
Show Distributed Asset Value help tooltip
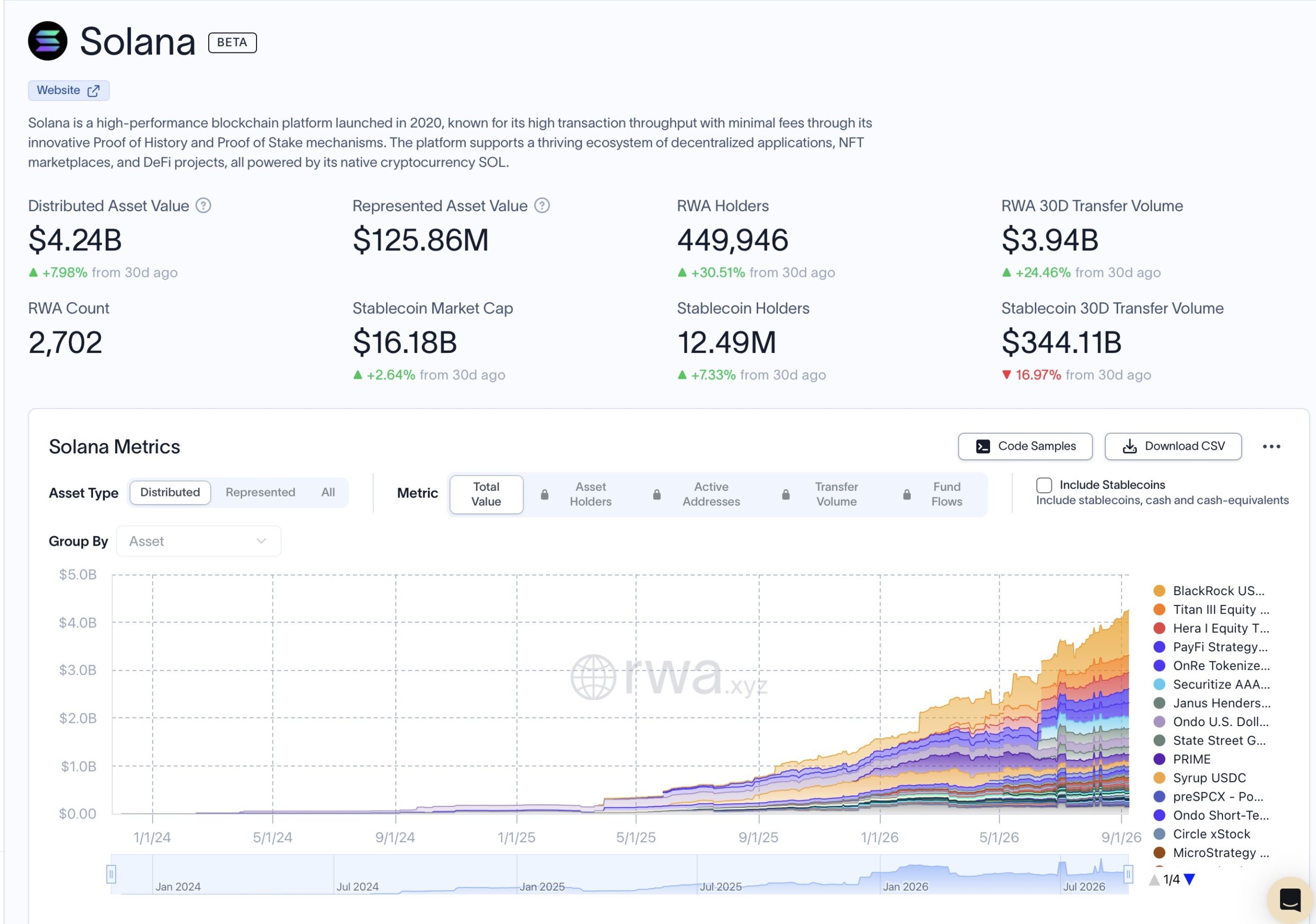pos(204,206)
